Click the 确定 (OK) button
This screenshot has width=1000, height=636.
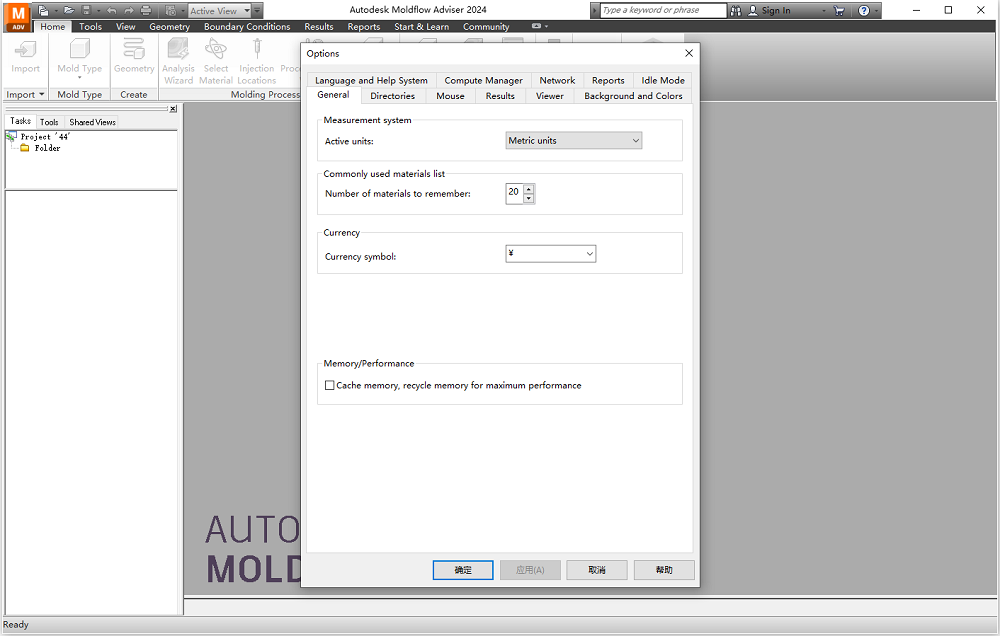(x=463, y=570)
